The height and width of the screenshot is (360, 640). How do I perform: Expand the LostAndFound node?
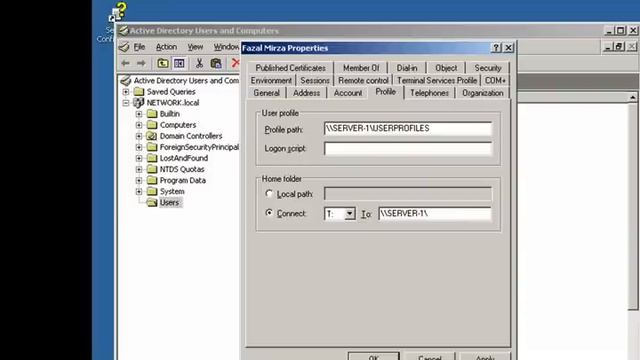(139, 158)
